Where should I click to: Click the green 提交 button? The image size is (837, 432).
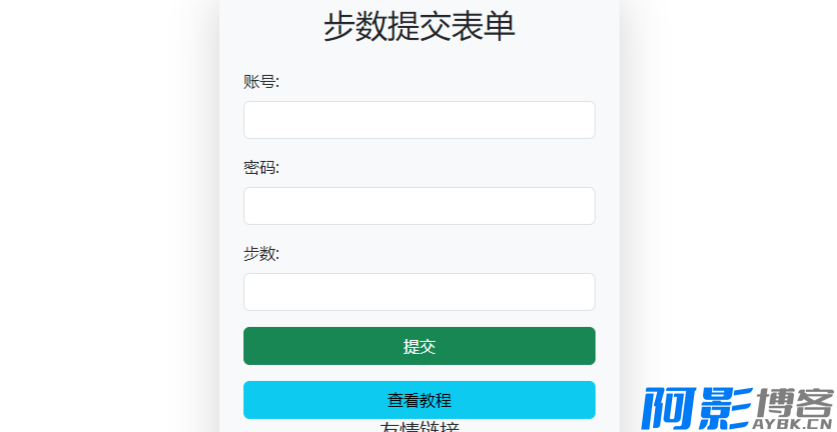tap(419, 346)
